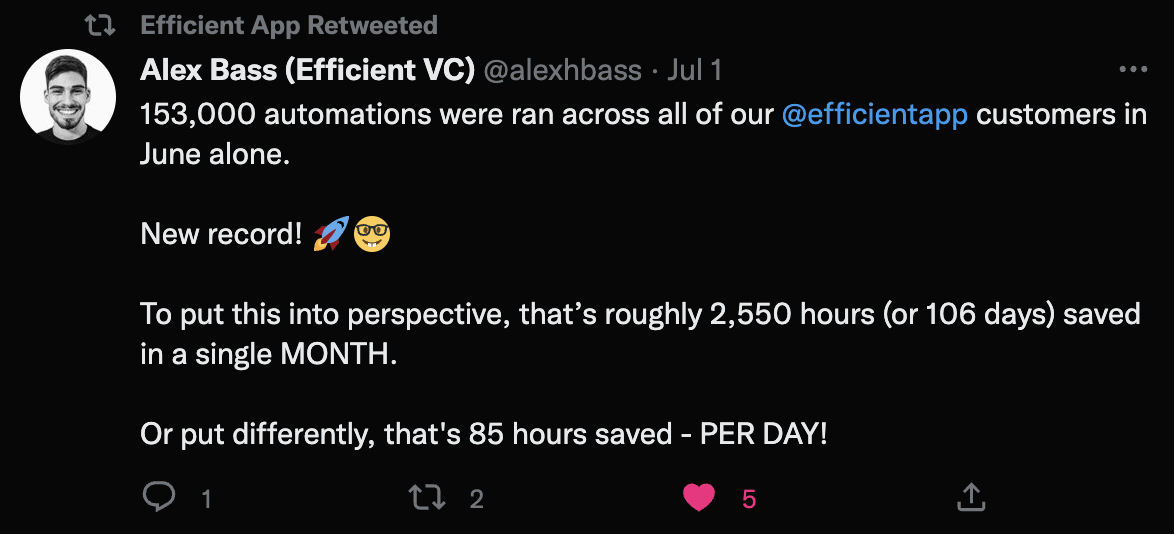The image size is (1174, 534).
Task: Open Alex Bass's profile picture
Action: coord(68,97)
